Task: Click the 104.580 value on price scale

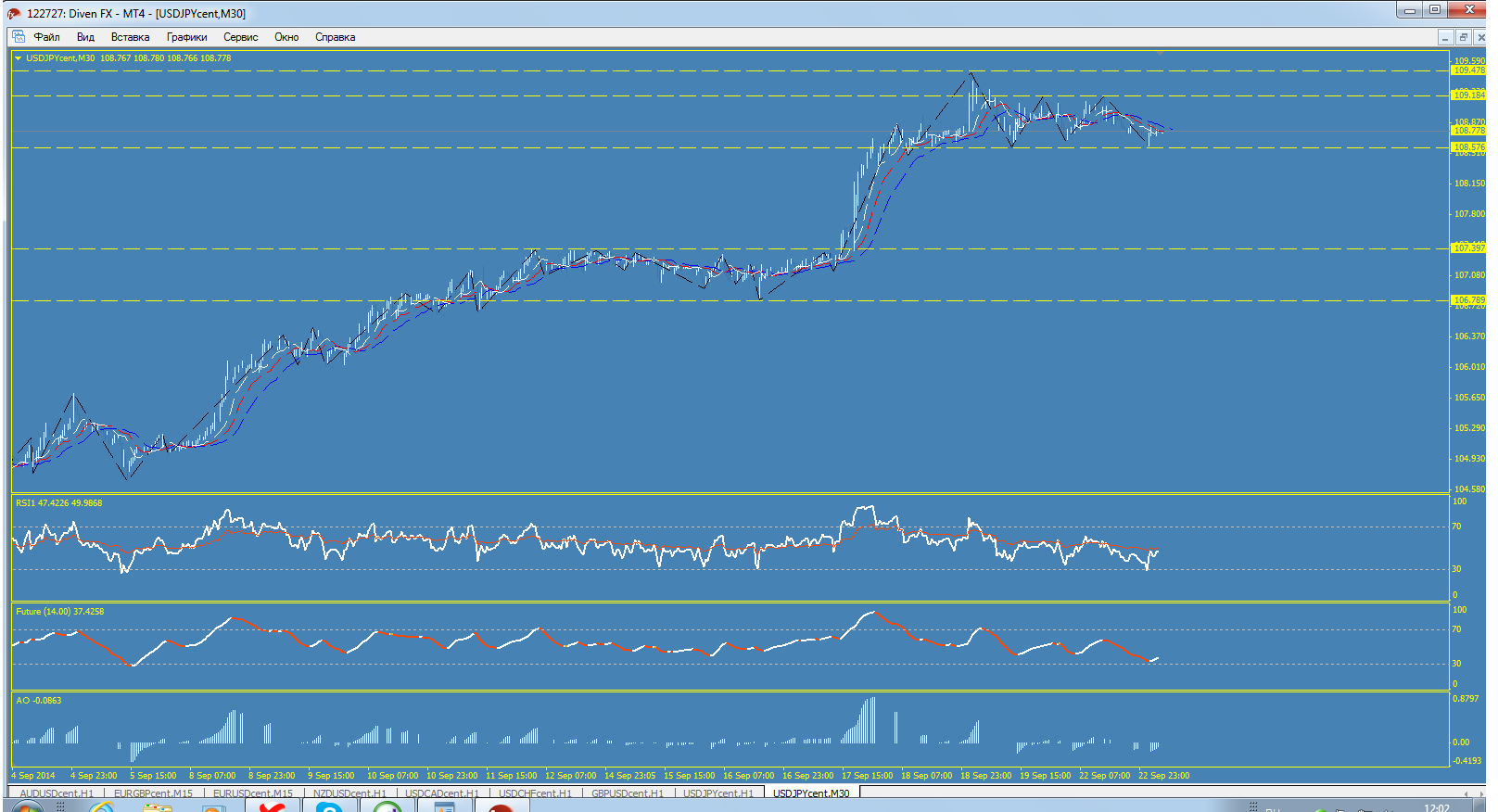Action: coord(1469,489)
